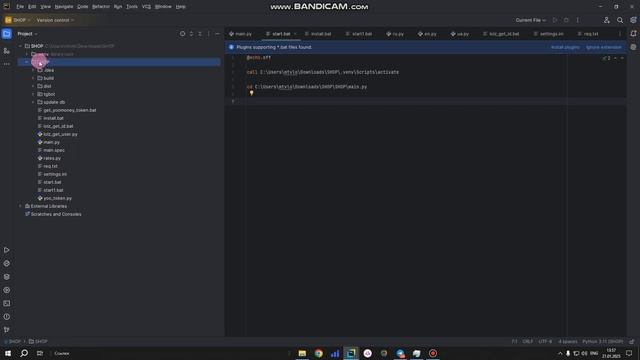Viewport: 640px width, 360px height.
Task: Open Project panel options menu
Action: 209,34
